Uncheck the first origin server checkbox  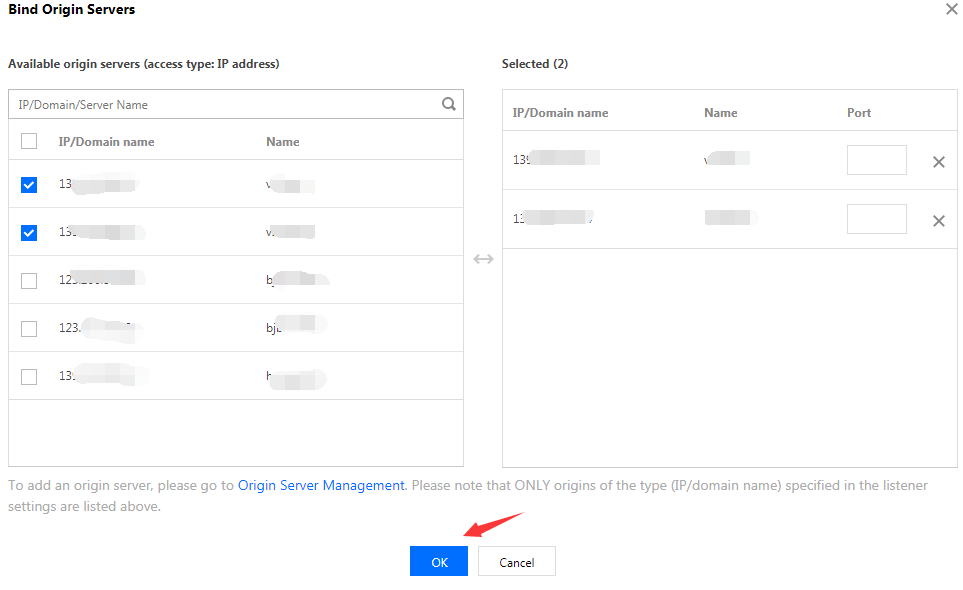(x=29, y=185)
